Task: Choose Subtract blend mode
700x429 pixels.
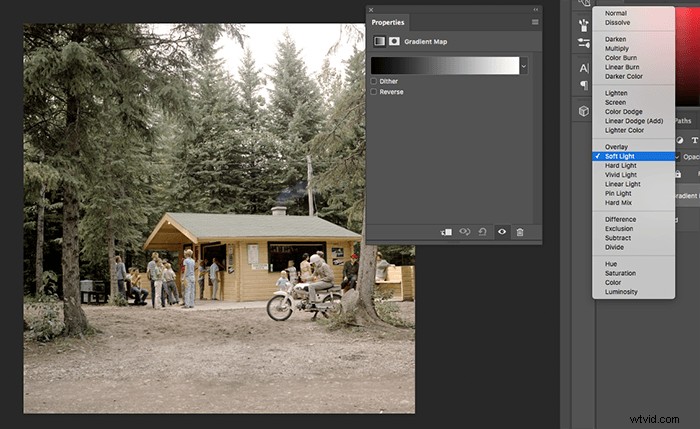Action: pyautogui.click(x=633, y=238)
